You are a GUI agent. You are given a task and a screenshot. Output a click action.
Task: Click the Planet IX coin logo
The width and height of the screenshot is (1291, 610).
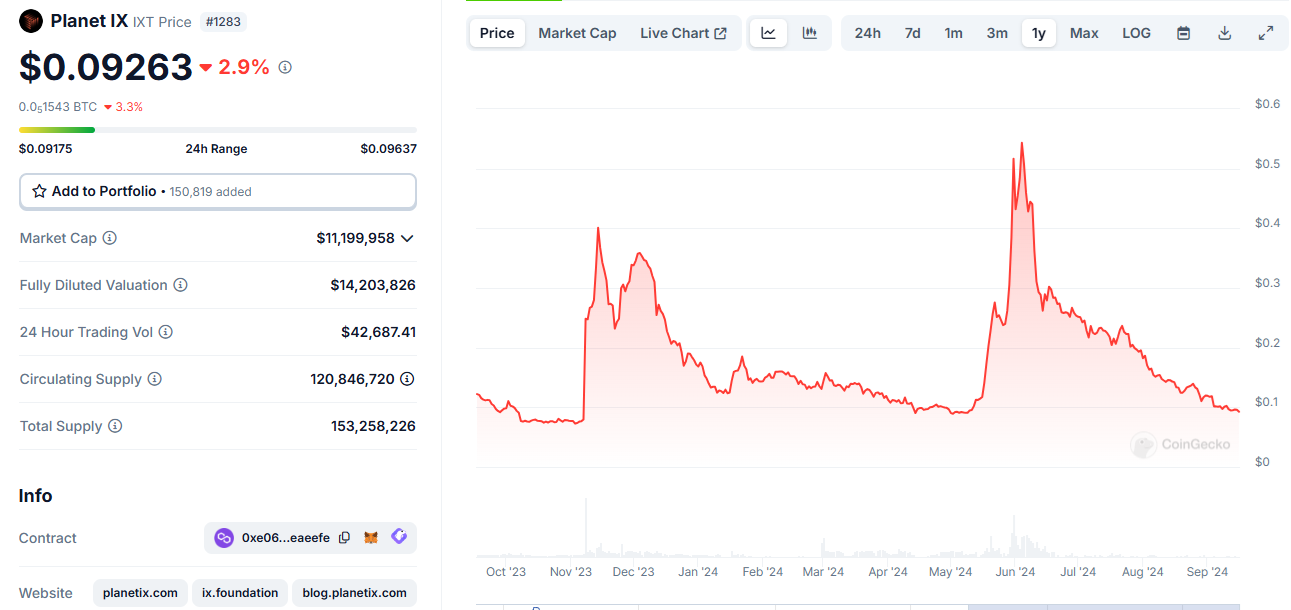[x=31, y=21]
